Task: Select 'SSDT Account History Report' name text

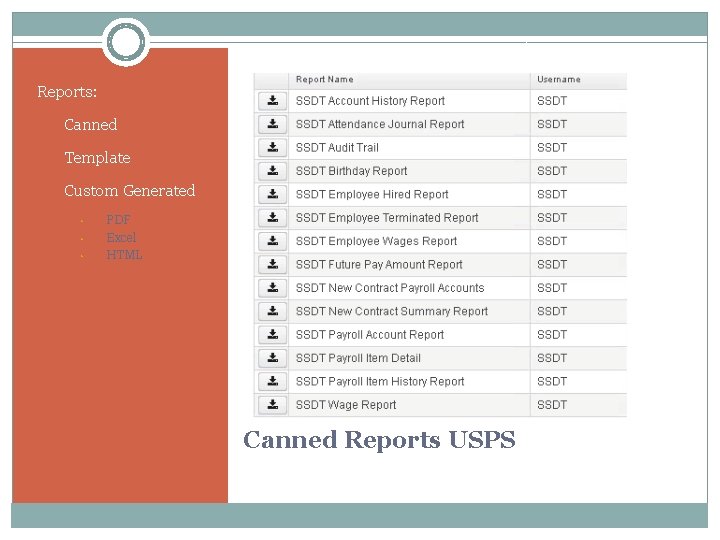Action: pos(370,101)
